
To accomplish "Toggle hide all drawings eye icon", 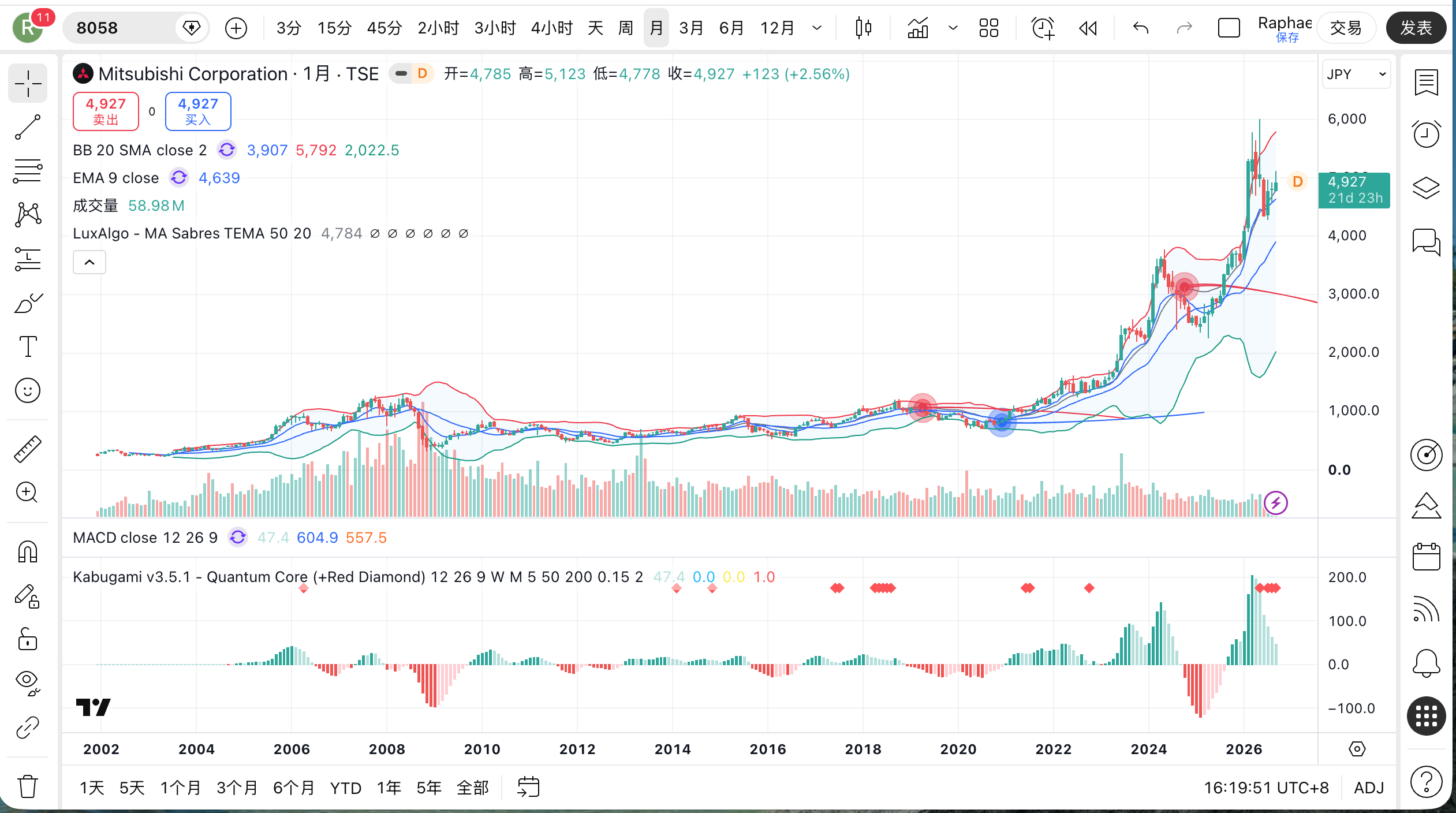I will coord(28,683).
